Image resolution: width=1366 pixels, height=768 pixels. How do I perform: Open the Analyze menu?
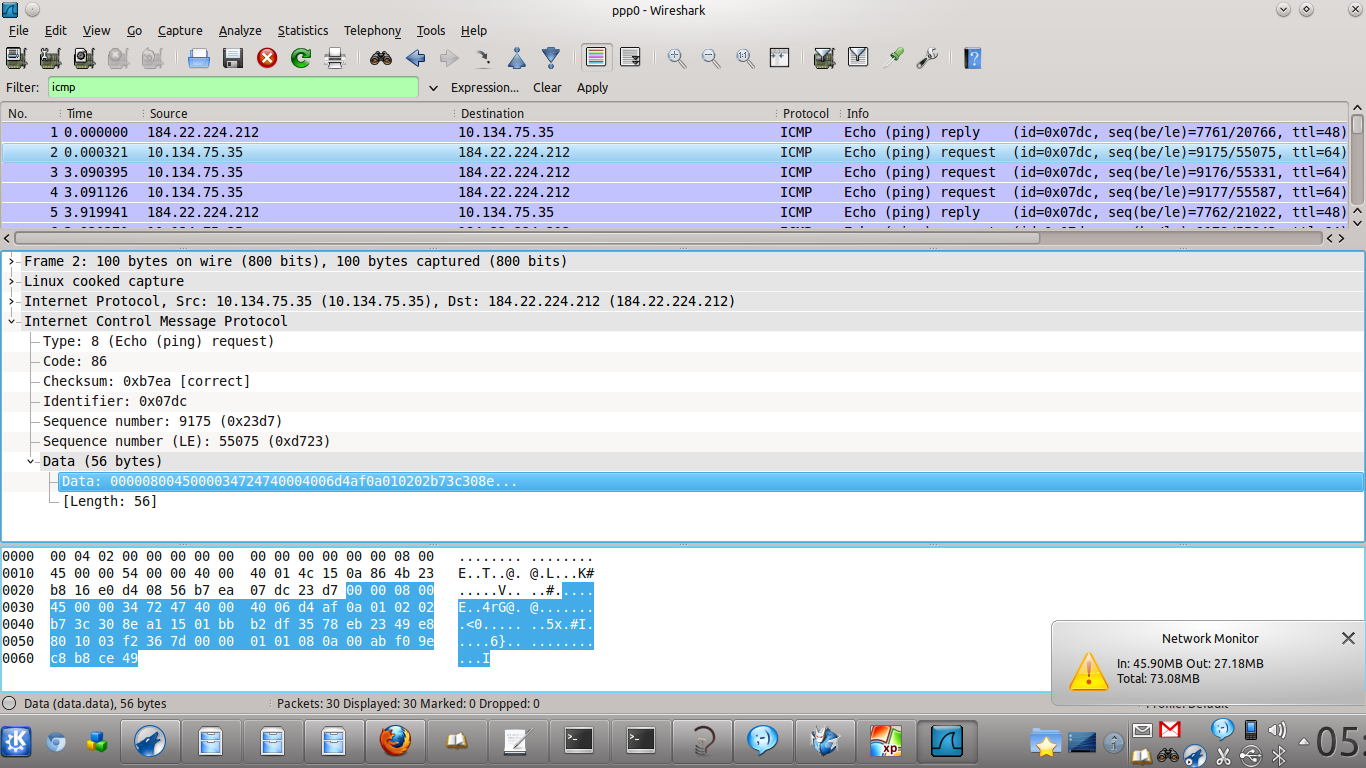pyautogui.click(x=240, y=31)
